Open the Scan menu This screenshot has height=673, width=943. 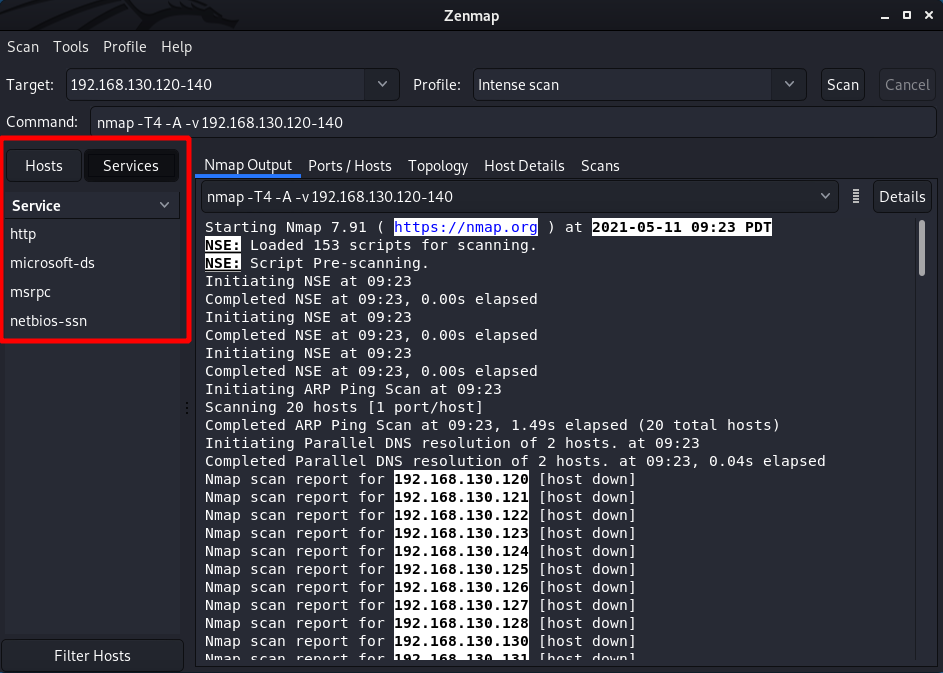tap(23, 47)
